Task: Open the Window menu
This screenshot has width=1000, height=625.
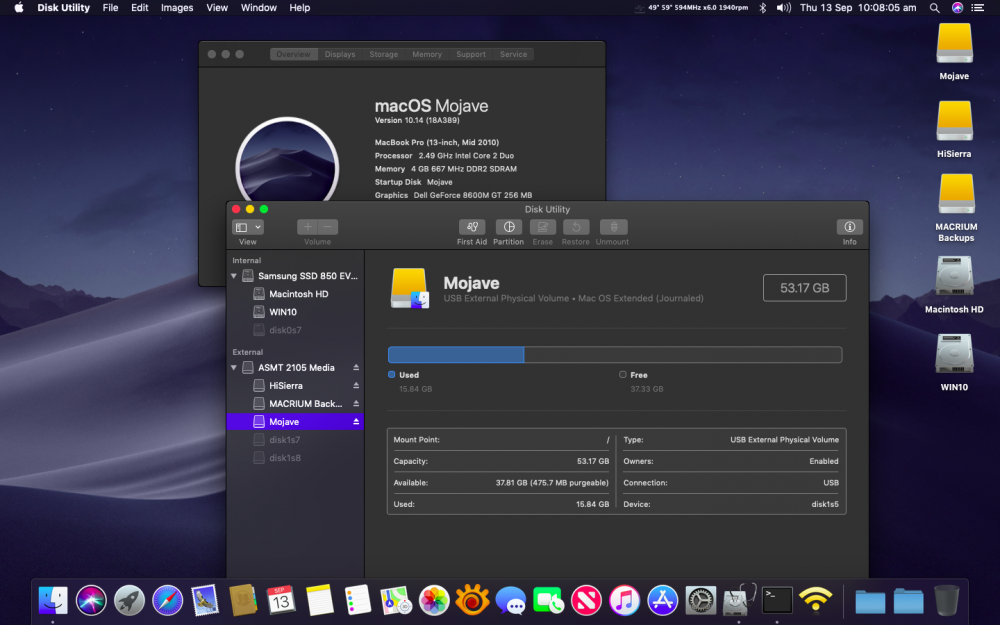Action: point(258,8)
